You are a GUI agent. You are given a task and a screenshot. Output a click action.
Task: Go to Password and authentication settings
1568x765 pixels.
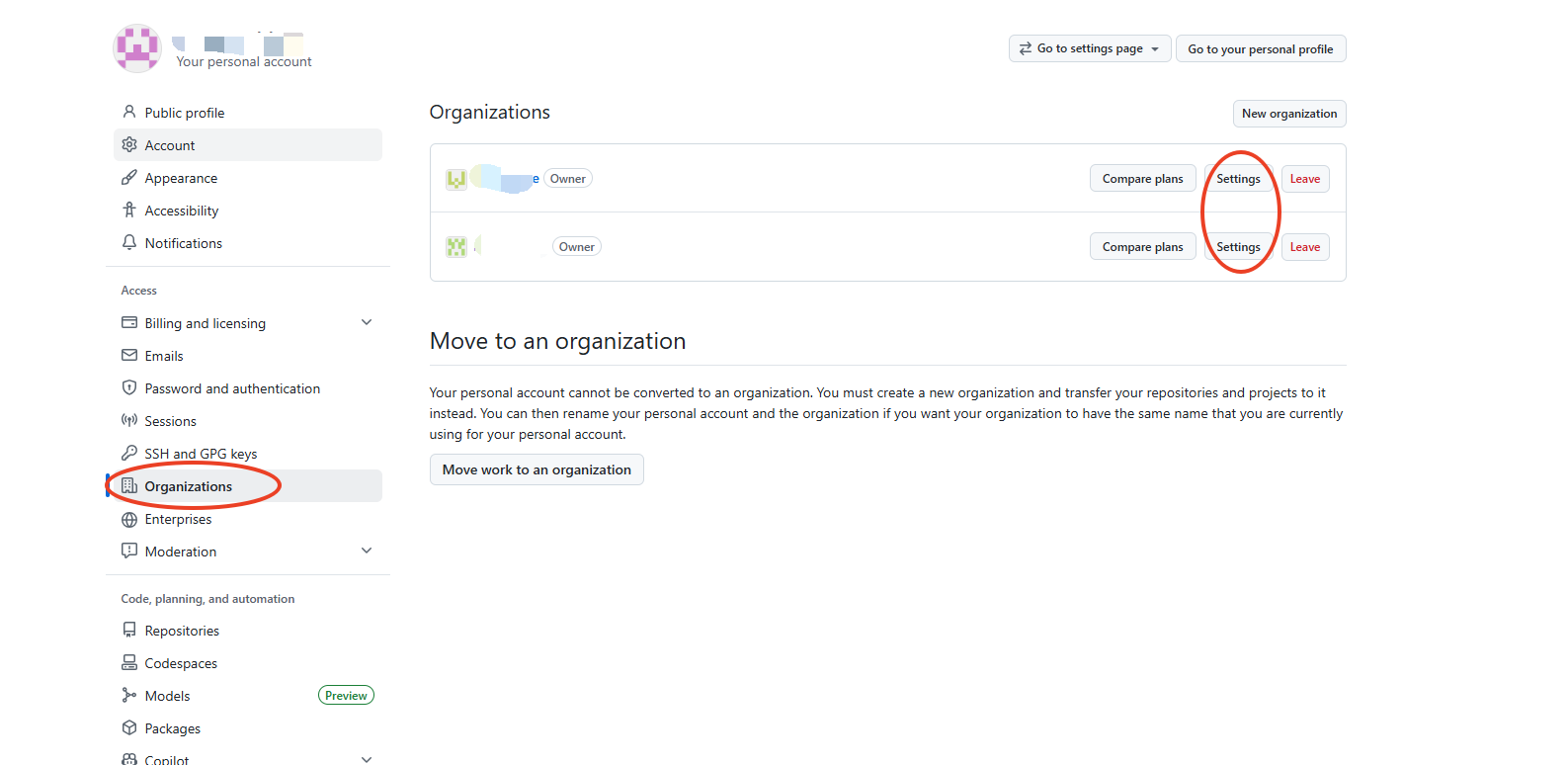pos(232,388)
